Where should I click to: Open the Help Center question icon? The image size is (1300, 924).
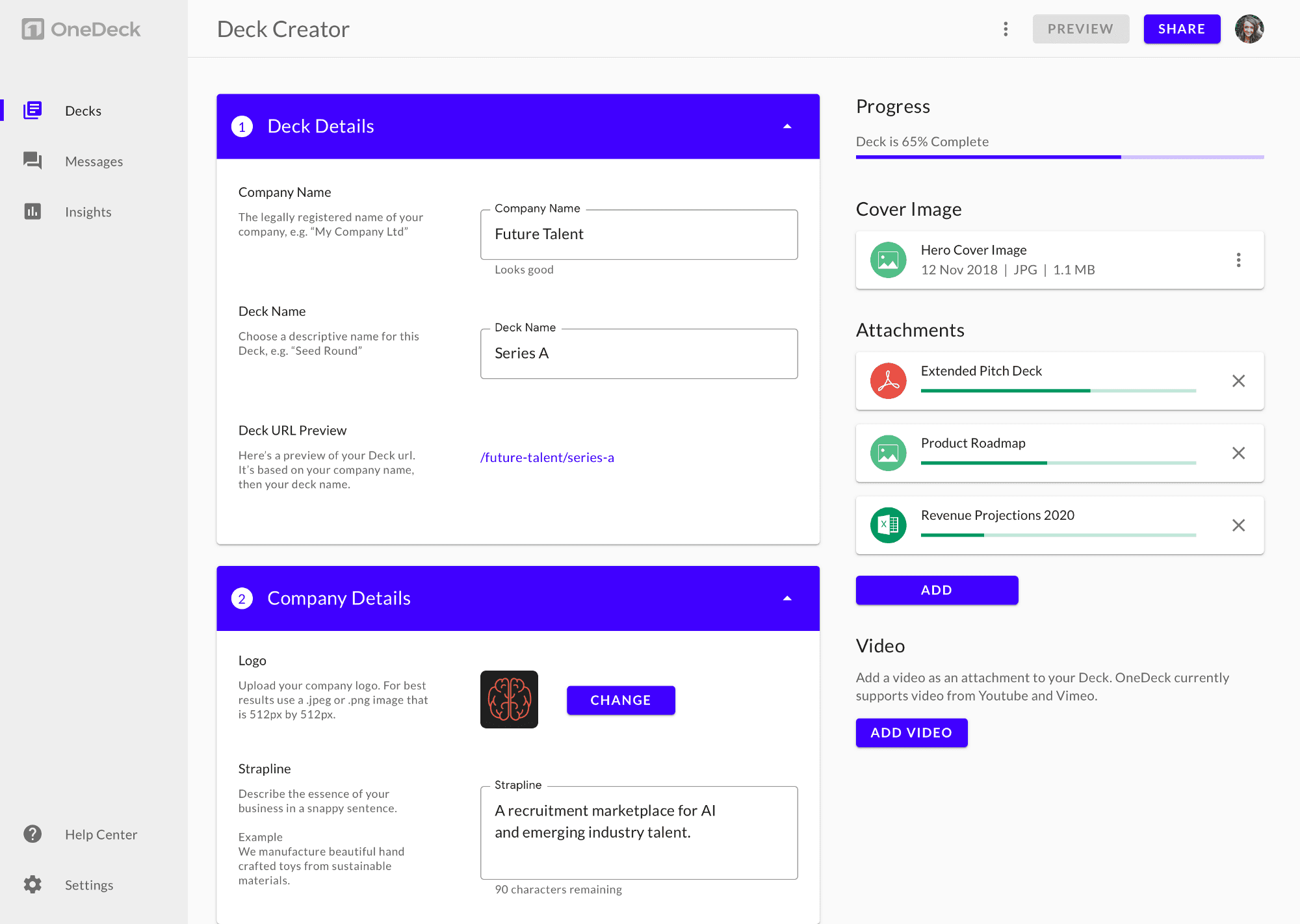click(x=32, y=834)
